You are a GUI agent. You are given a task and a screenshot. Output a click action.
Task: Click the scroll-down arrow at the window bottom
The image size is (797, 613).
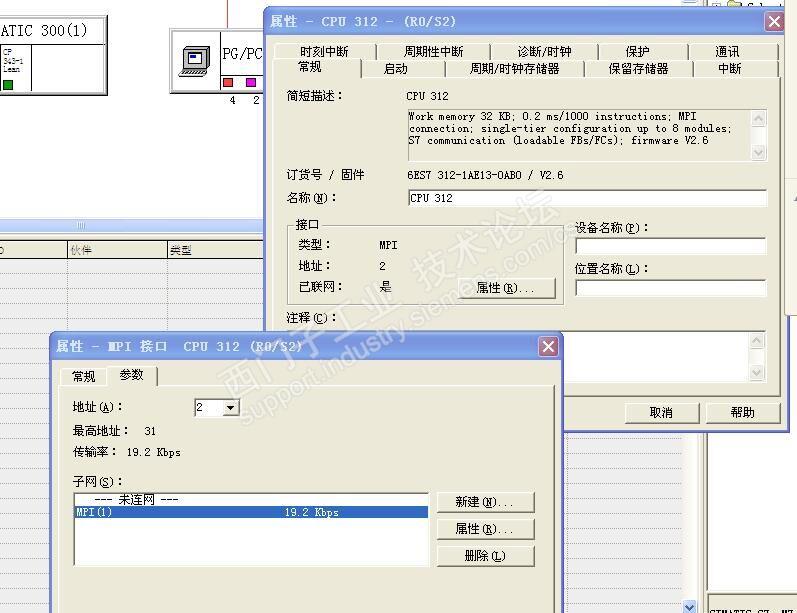click(x=690, y=606)
